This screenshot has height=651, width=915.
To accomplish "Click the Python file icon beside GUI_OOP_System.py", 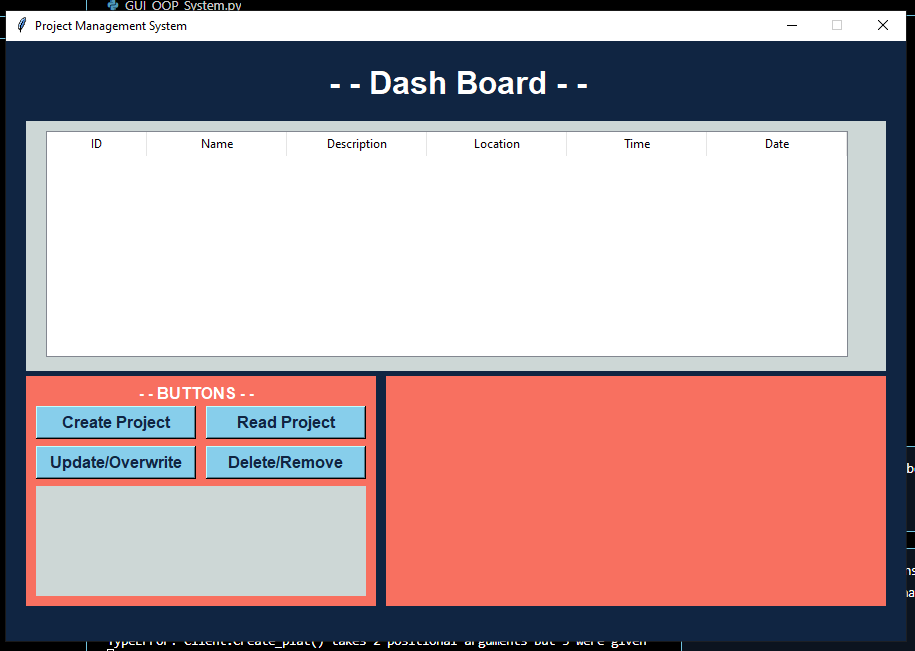I will pos(113,5).
